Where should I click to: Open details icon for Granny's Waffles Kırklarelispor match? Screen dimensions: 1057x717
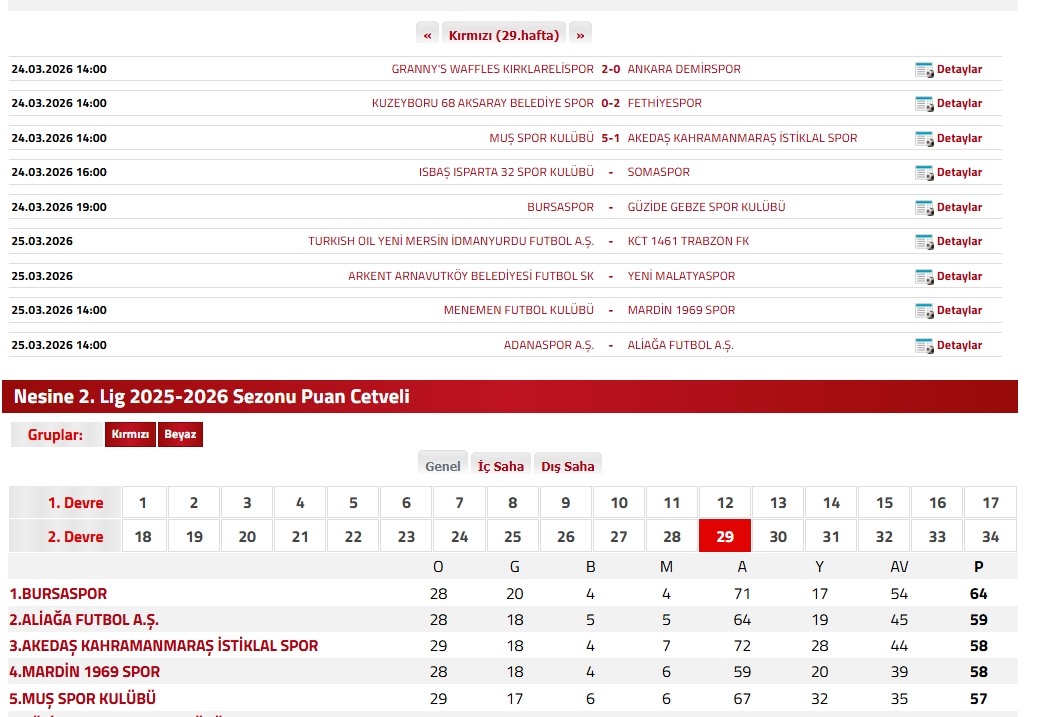[x=924, y=70]
